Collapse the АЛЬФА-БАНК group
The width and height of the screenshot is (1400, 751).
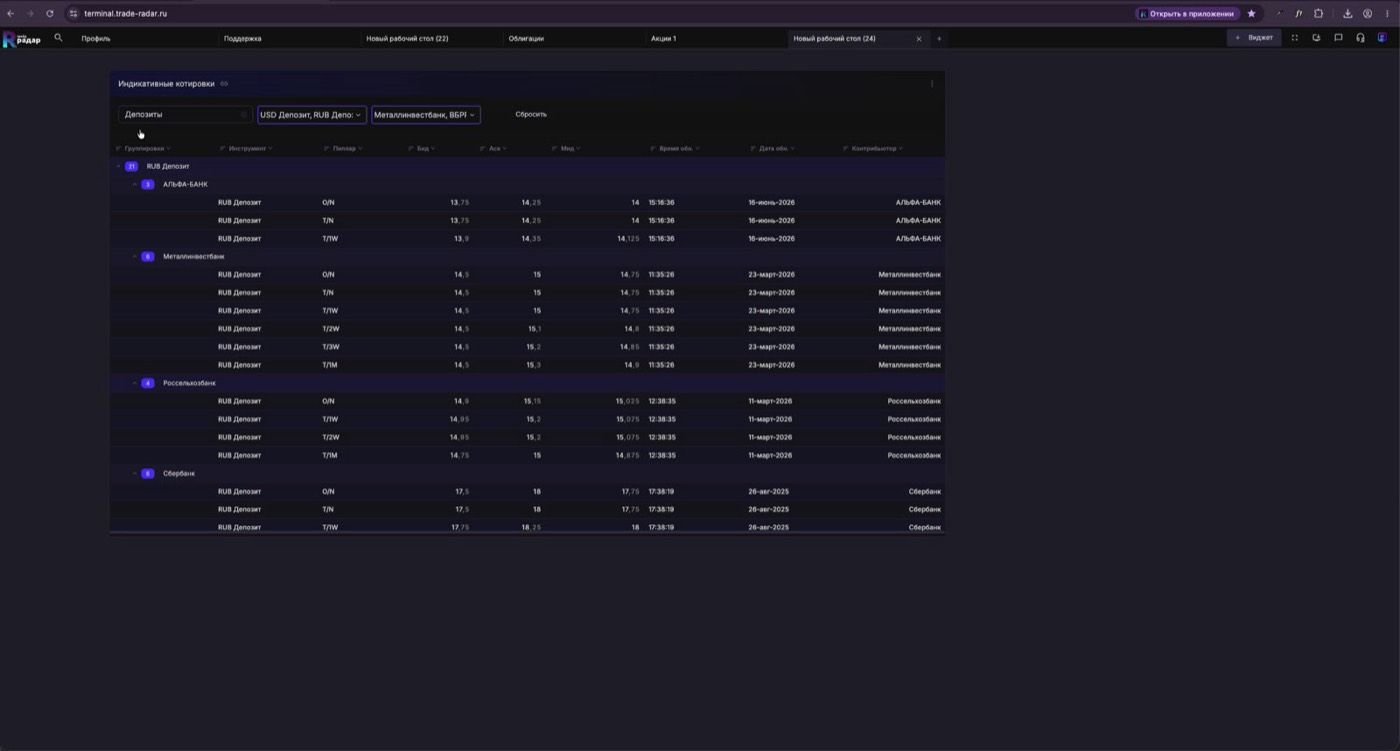tap(135, 185)
